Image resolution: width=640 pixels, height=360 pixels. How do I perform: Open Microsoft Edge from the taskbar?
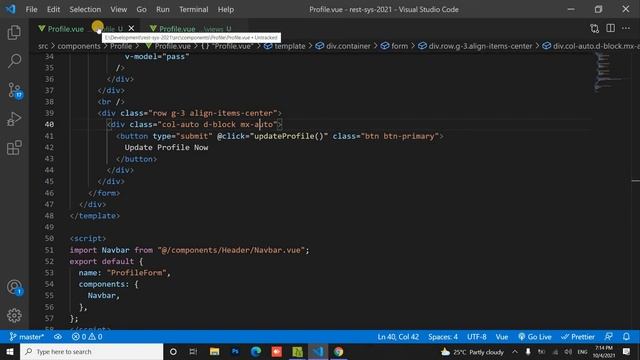tap(256, 351)
